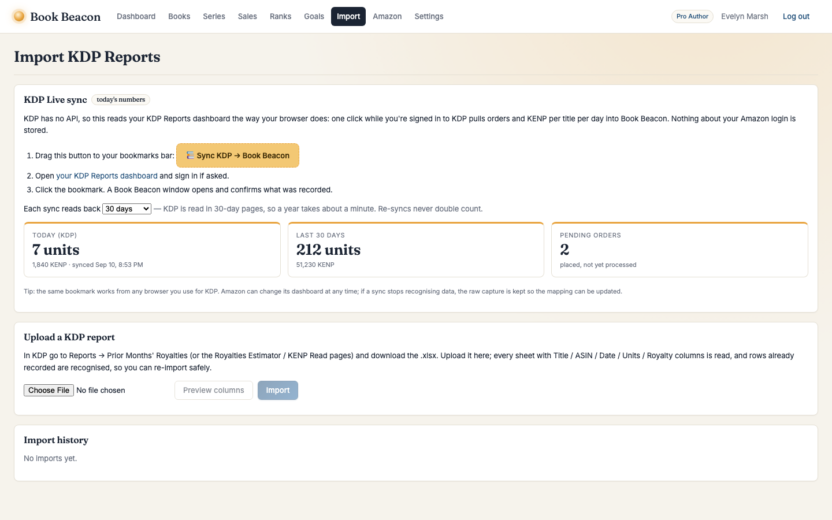Viewport: 832px width, 520px height.
Task: Open the Dashboard page
Action: pyautogui.click(x=136, y=16)
